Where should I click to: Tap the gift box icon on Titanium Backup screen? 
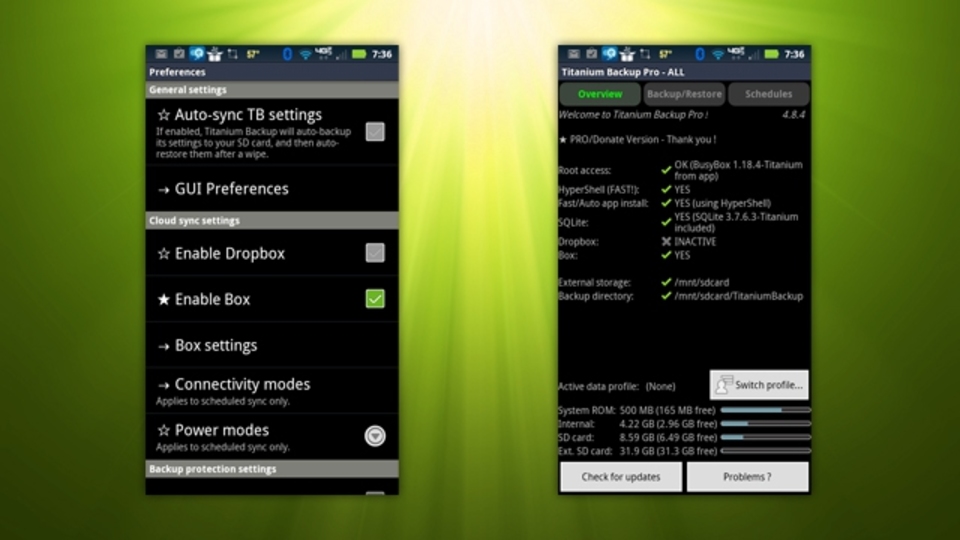(627, 54)
